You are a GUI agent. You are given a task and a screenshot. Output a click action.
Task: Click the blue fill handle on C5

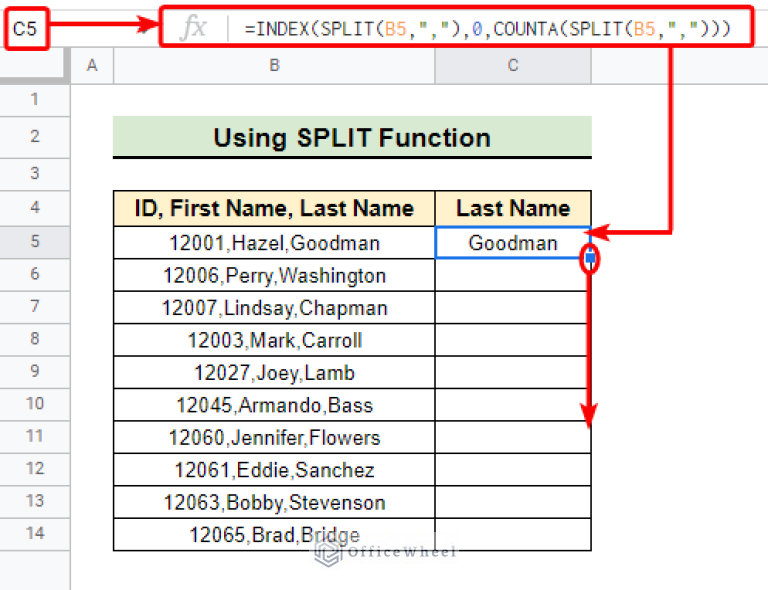[x=590, y=259]
